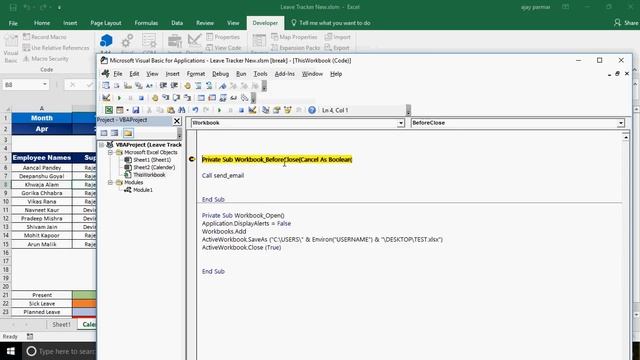Open the Add-Ins menu in VBA editor
Viewport: 640px width, 360px height.
click(x=284, y=74)
